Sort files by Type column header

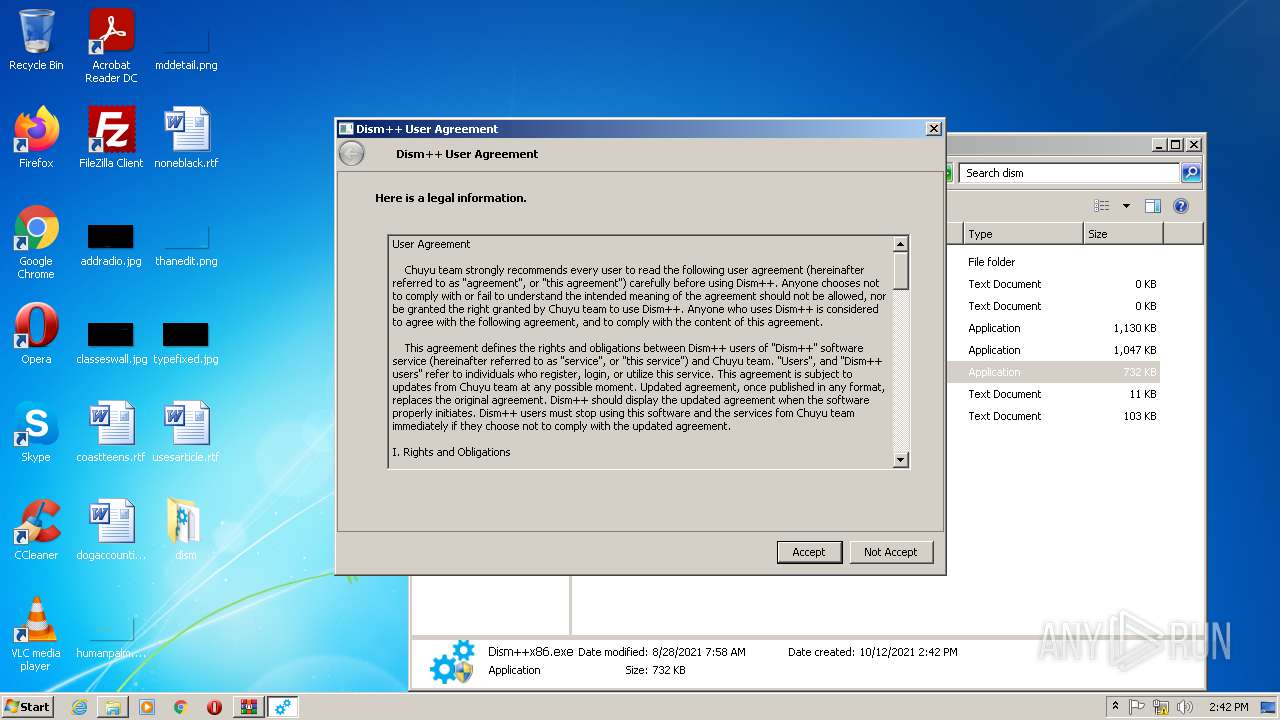tap(1023, 234)
